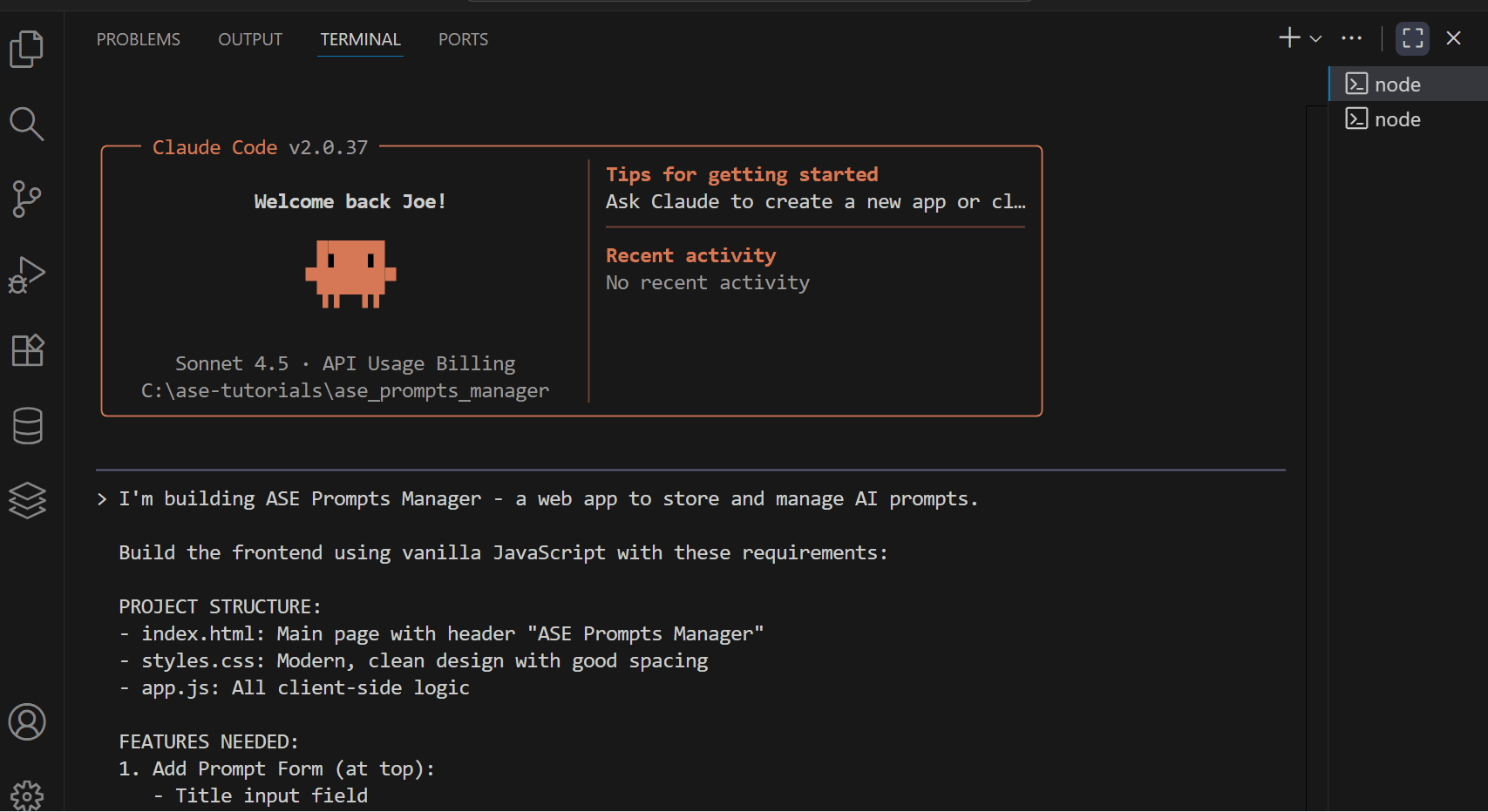Open the Run and Debug view
Image resolution: width=1488 pixels, height=812 pixels.
point(27,275)
